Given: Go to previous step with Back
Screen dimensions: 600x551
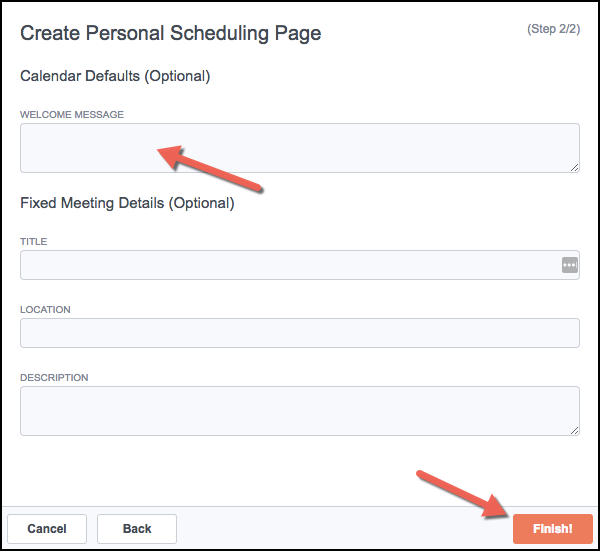Looking at the screenshot, I should tap(137, 529).
